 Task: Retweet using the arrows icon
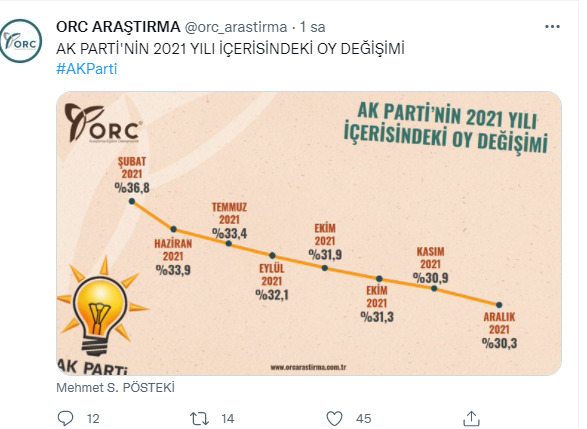click(199, 419)
